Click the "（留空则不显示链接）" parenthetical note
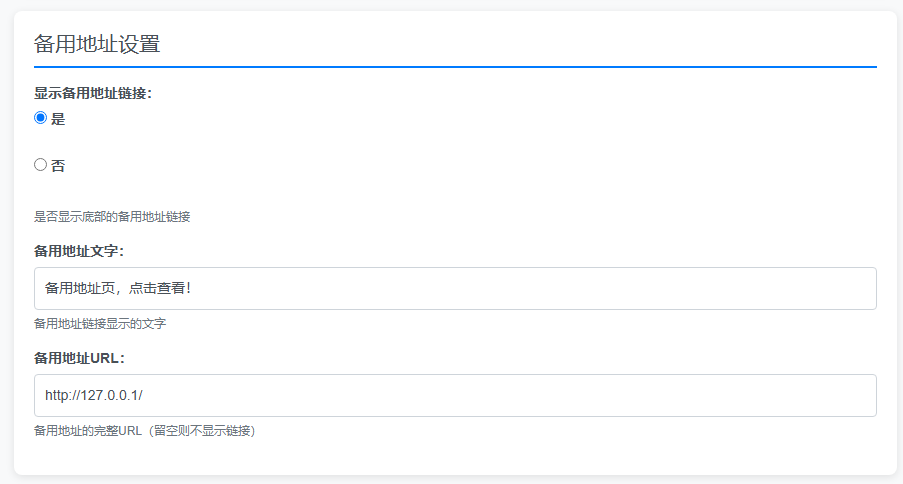The height and width of the screenshot is (484, 903). coord(199,431)
